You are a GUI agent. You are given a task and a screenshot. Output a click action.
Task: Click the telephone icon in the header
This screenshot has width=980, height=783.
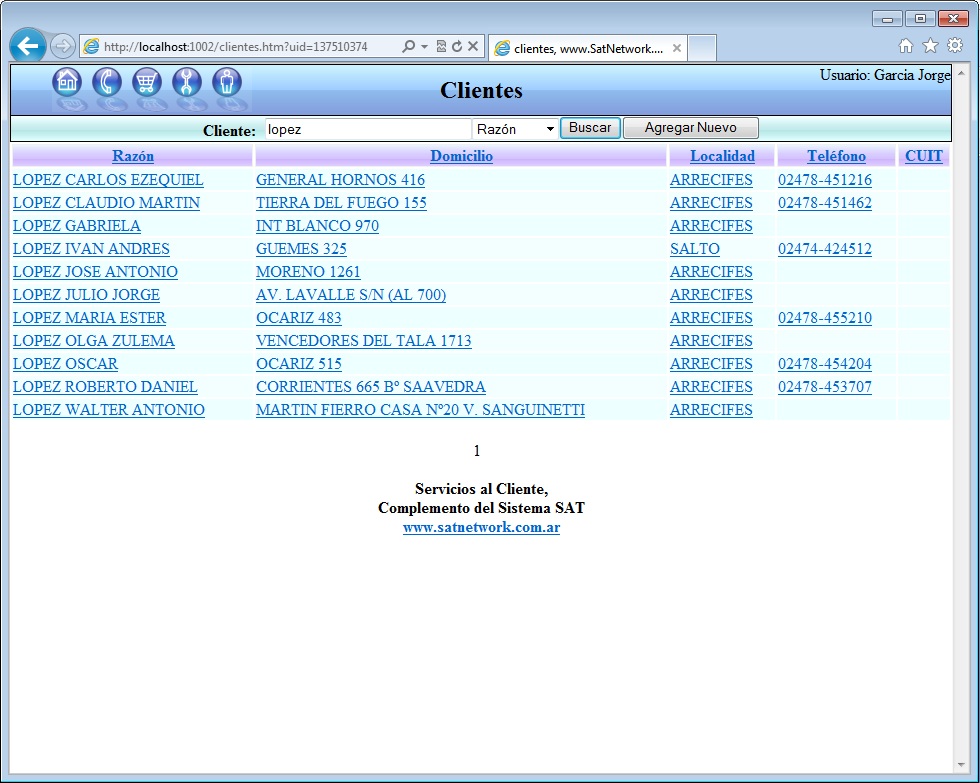click(x=107, y=82)
